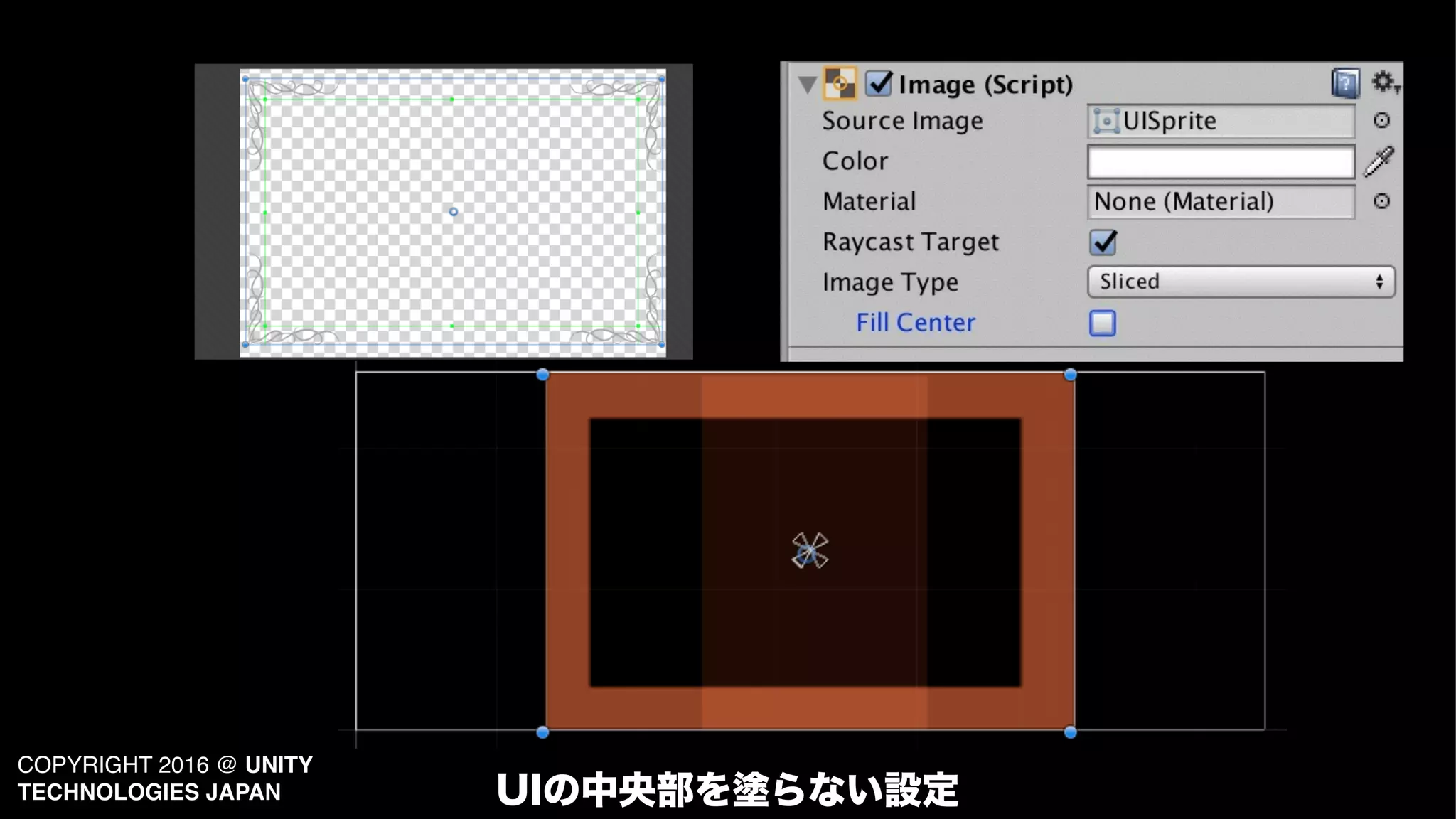This screenshot has width=1456, height=819.
Task: Click the sprite editor left green border handle
Action: point(265,213)
